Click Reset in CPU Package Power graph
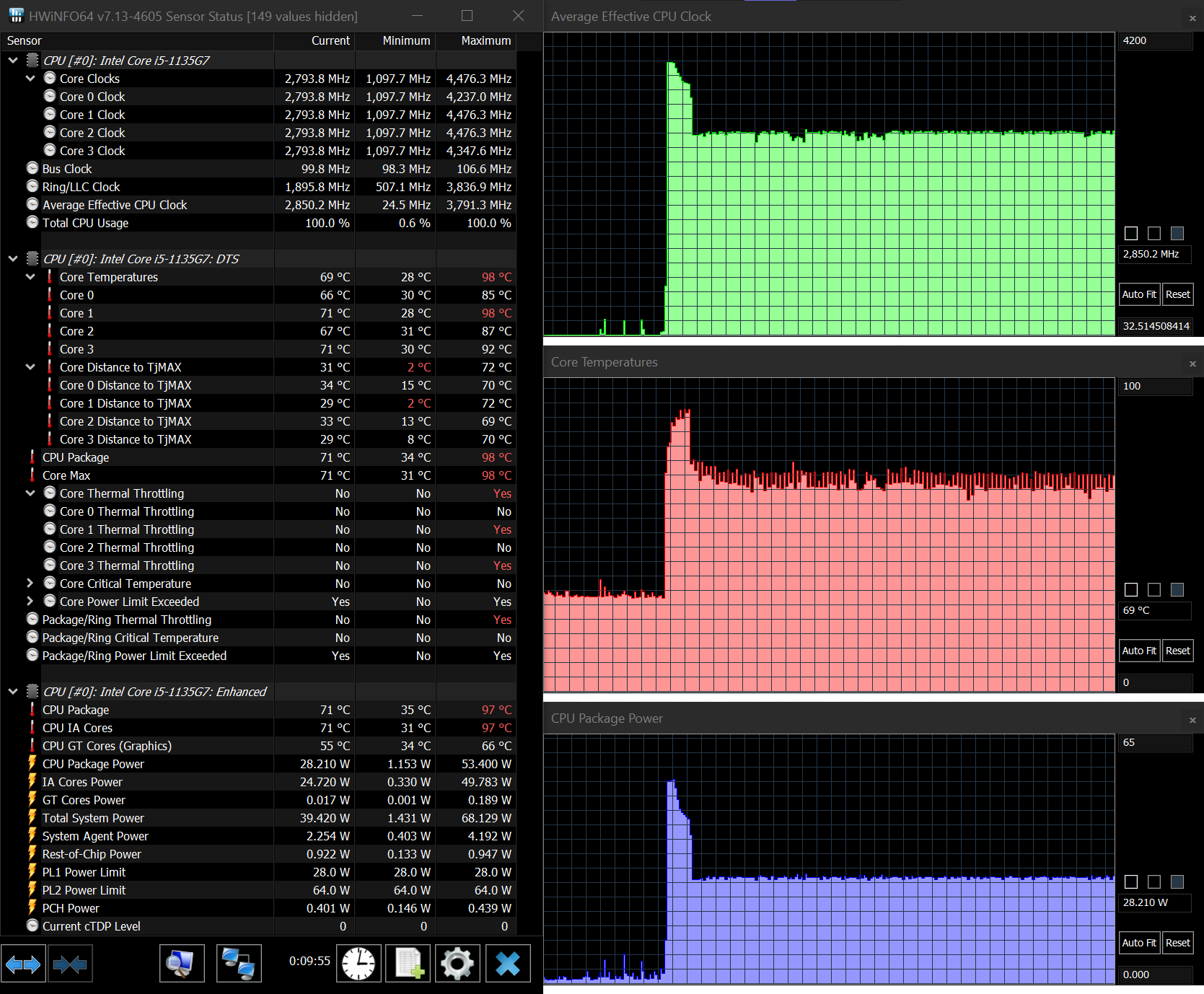 [x=1177, y=943]
